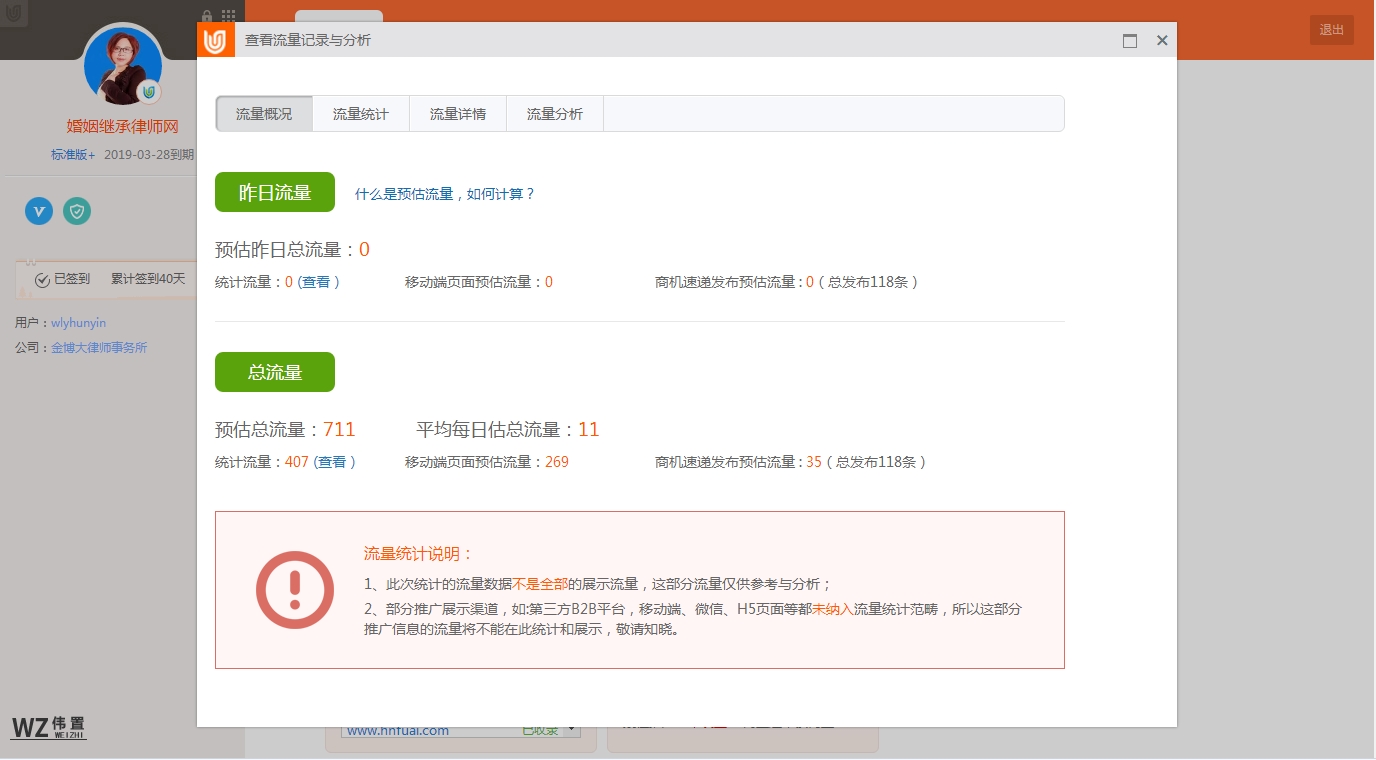This screenshot has height=760, width=1376.
Task: Click the 退出 logout button
Action: [x=1331, y=30]
